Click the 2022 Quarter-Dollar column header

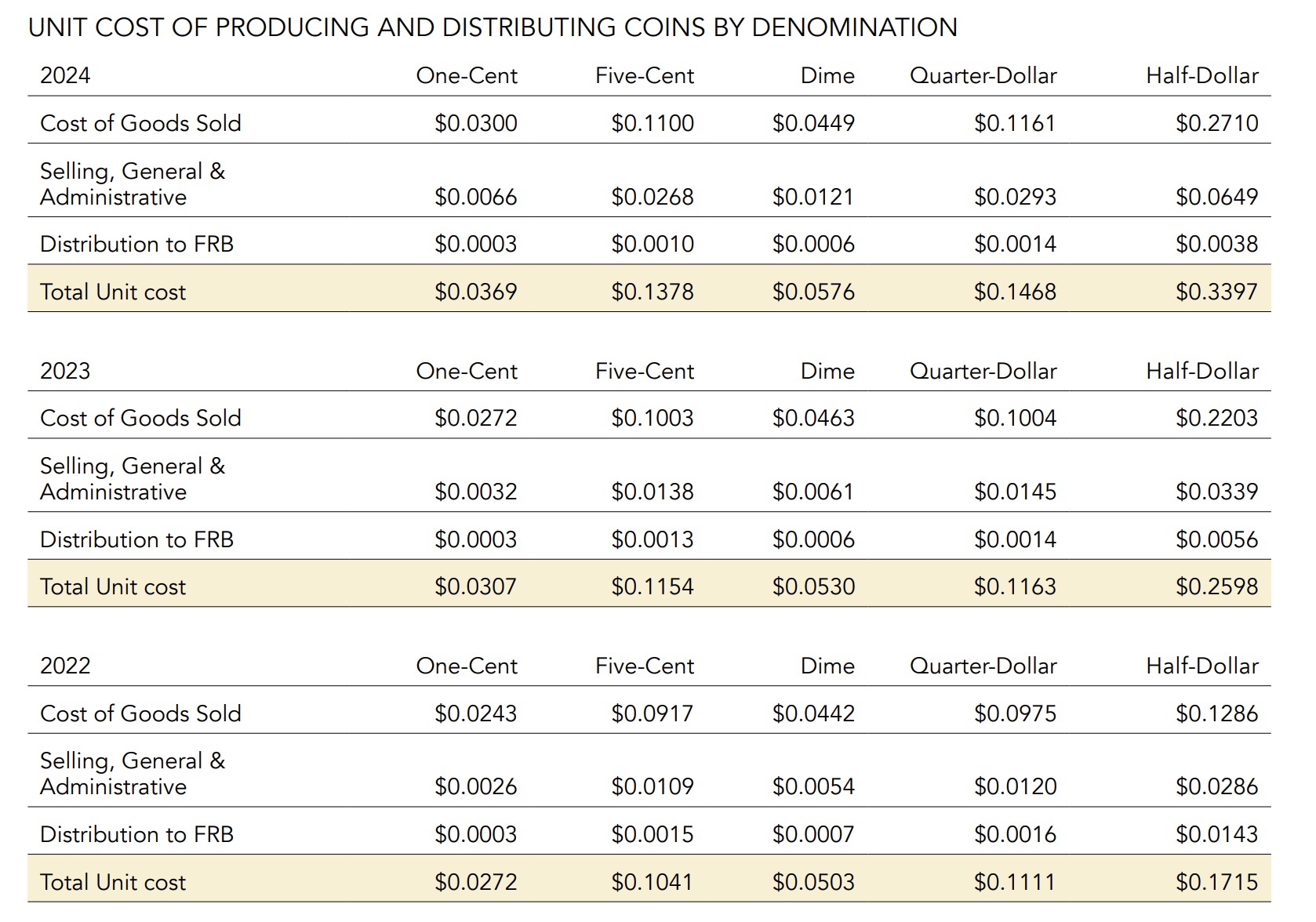[983, 666]
